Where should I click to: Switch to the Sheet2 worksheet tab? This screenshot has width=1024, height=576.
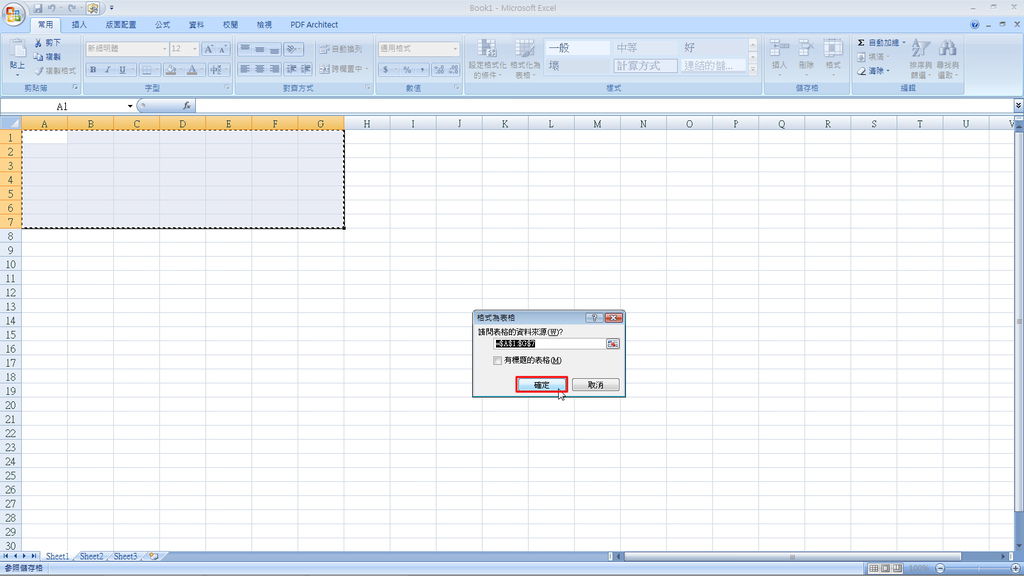point(91,556)
